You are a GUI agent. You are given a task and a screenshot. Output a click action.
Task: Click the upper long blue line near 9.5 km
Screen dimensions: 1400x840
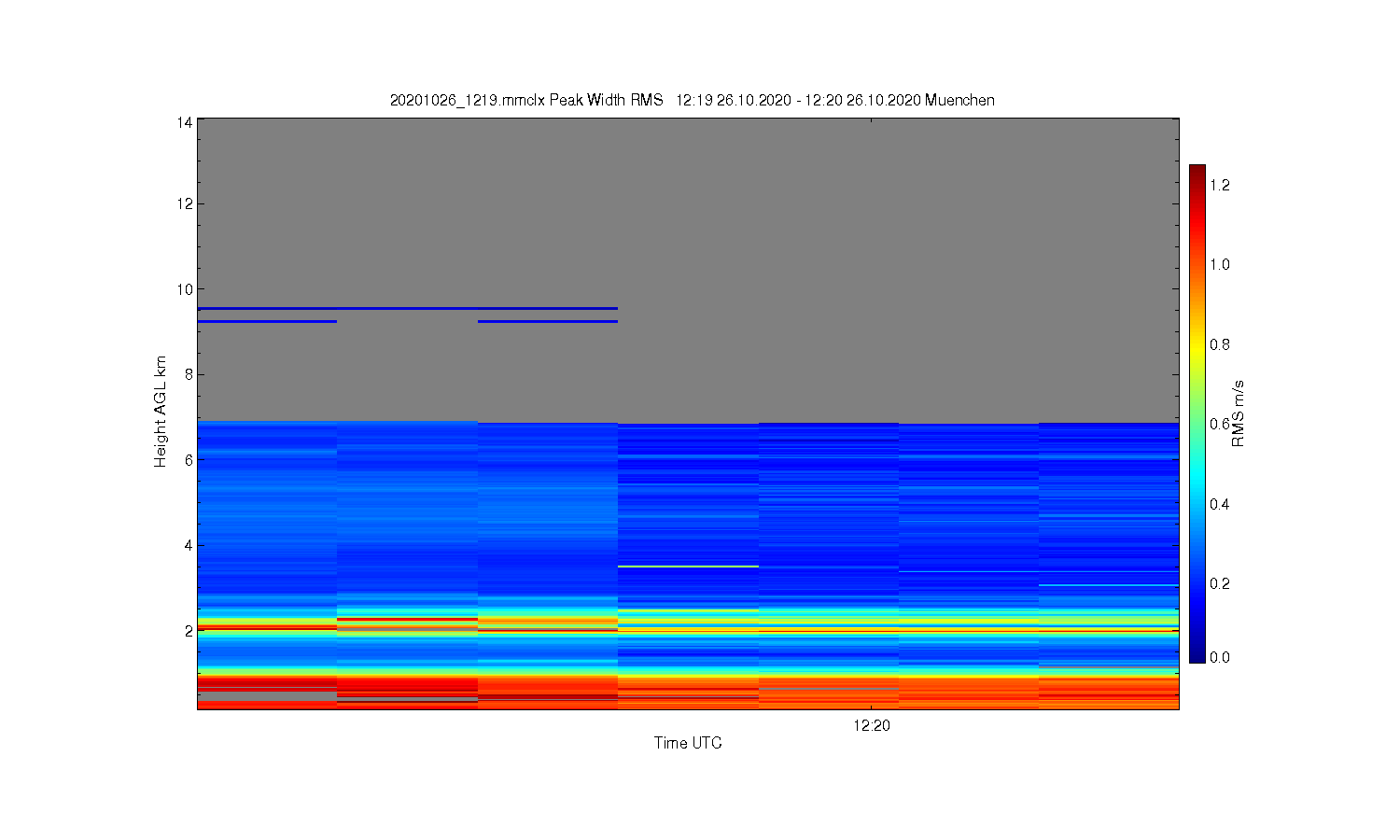(x=407, y=308)
